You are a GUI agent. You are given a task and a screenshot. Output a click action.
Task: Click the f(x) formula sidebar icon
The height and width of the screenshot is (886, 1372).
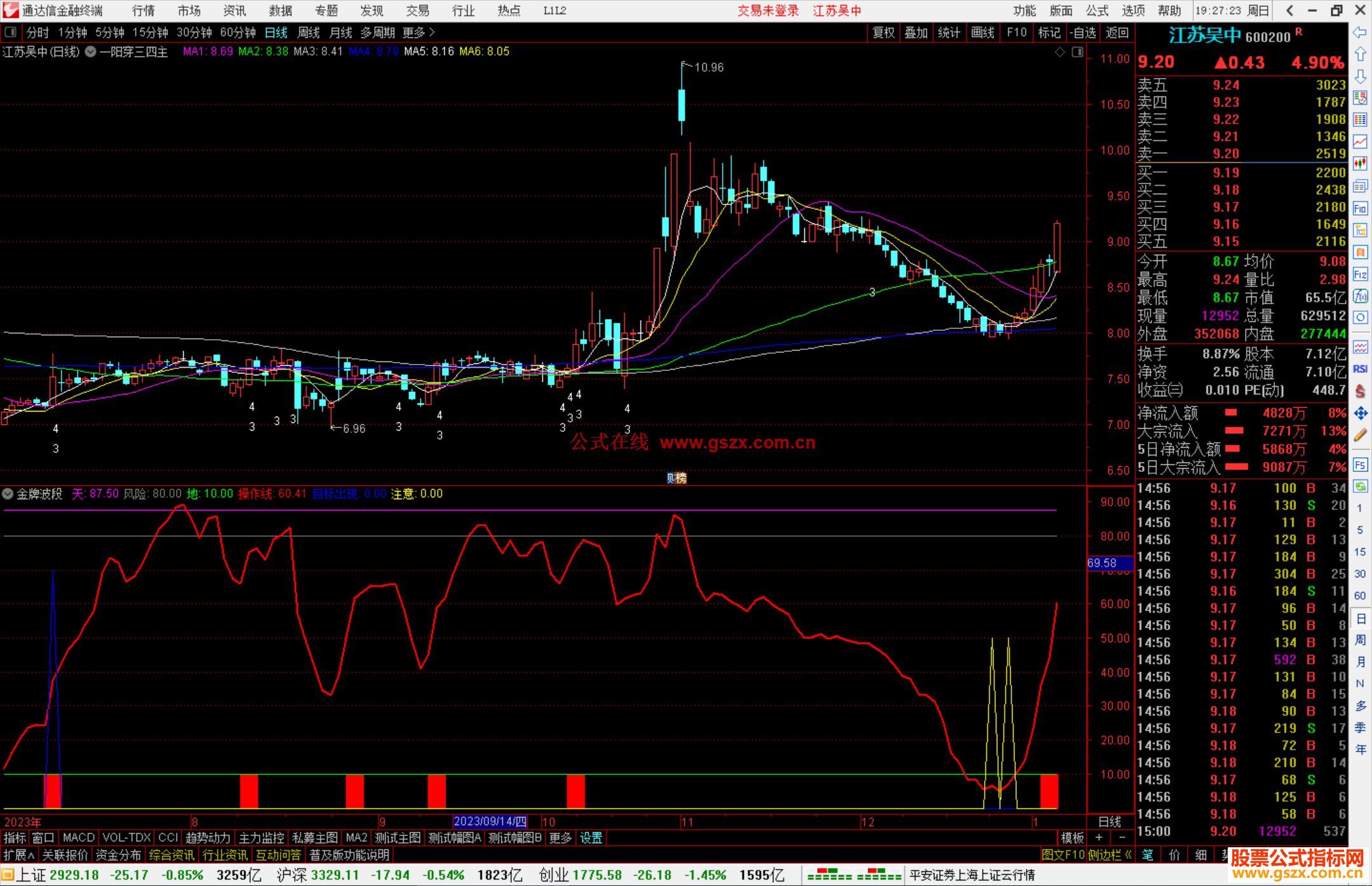[1360, 297]
